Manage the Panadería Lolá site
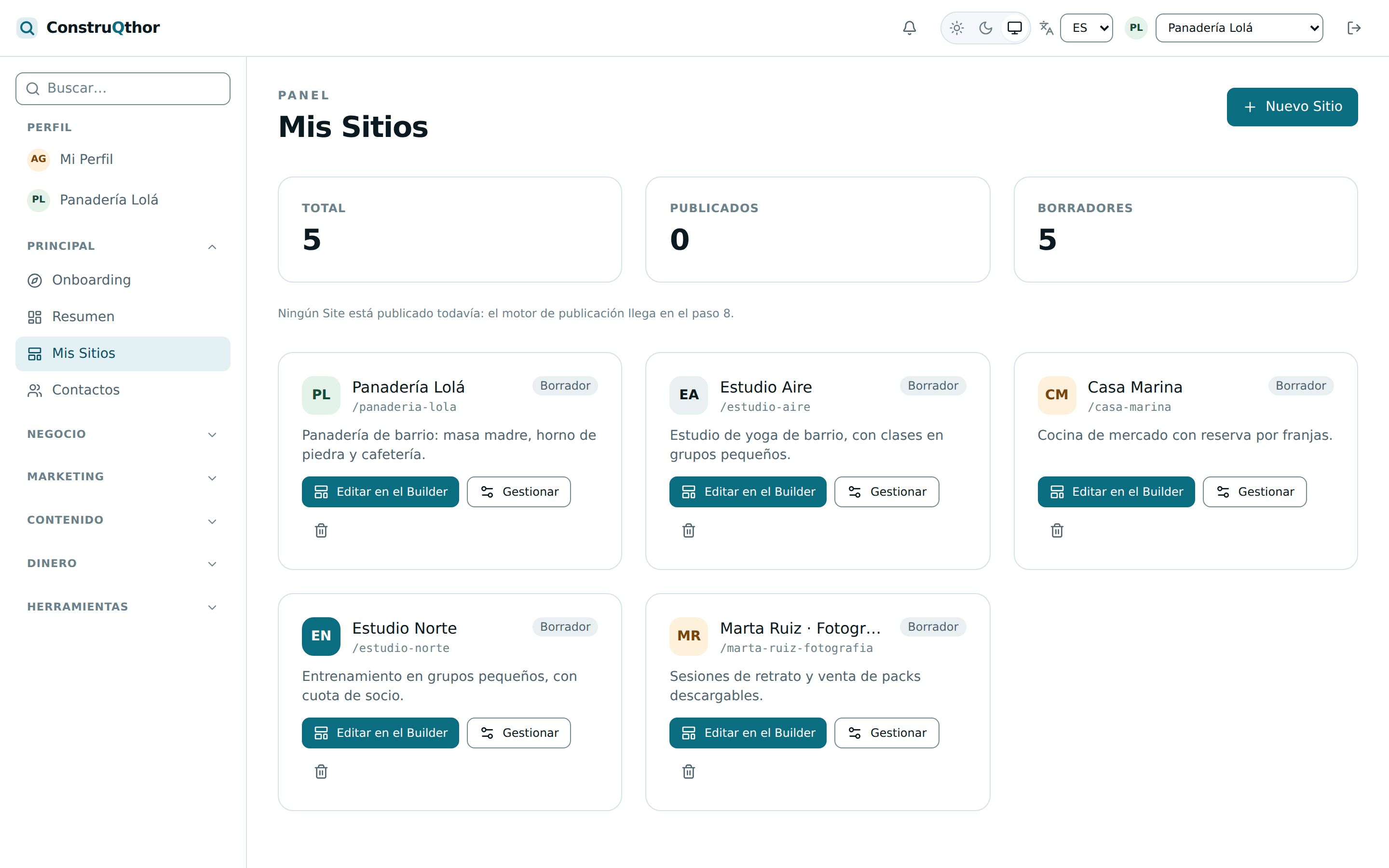Image resolution: width=1389 pixels, height=868 pixels. [x=518, y=492]
